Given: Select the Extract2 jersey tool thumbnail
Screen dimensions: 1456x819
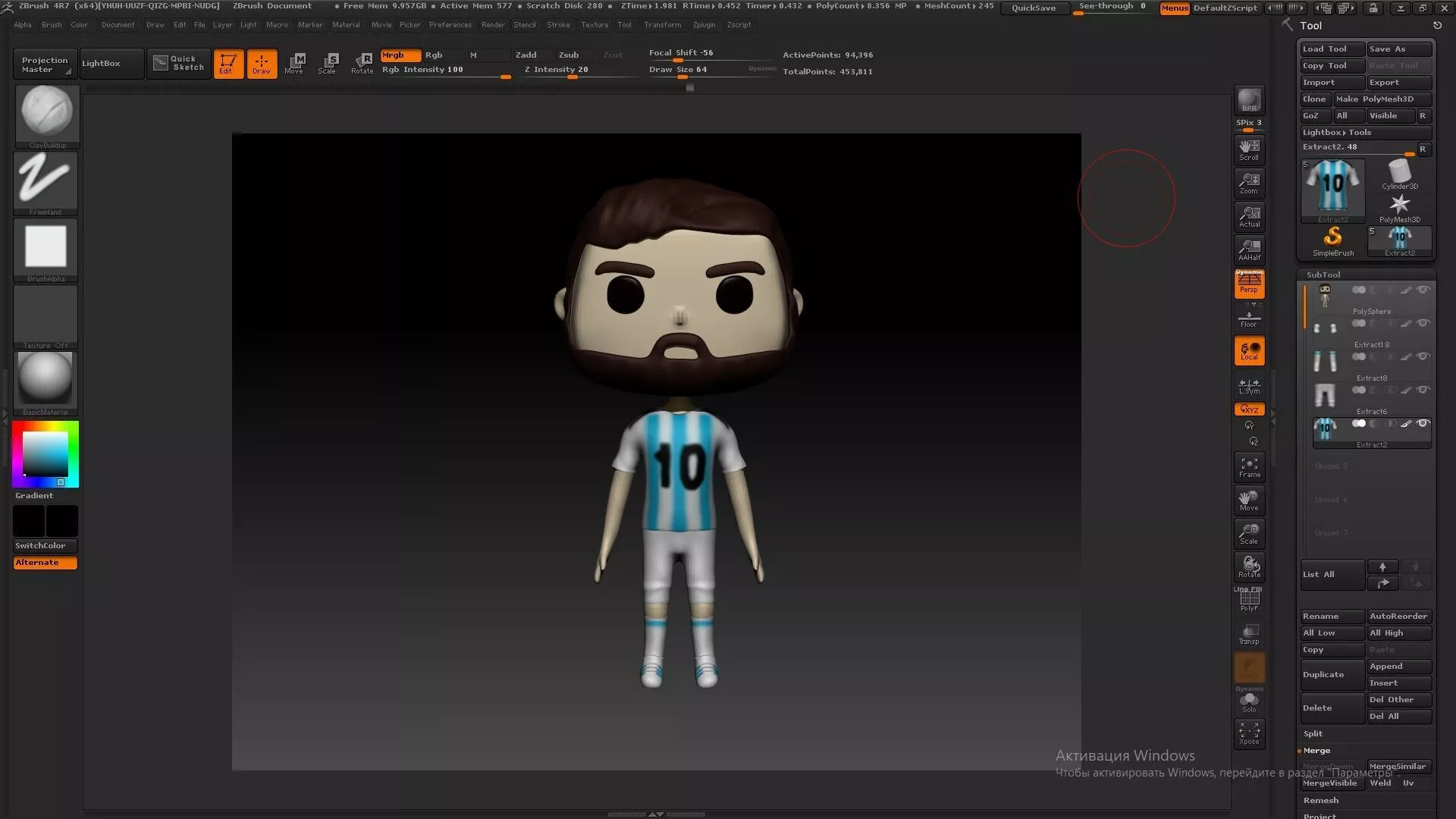Looking at the screenshot, I should [x=1333, y=190].
